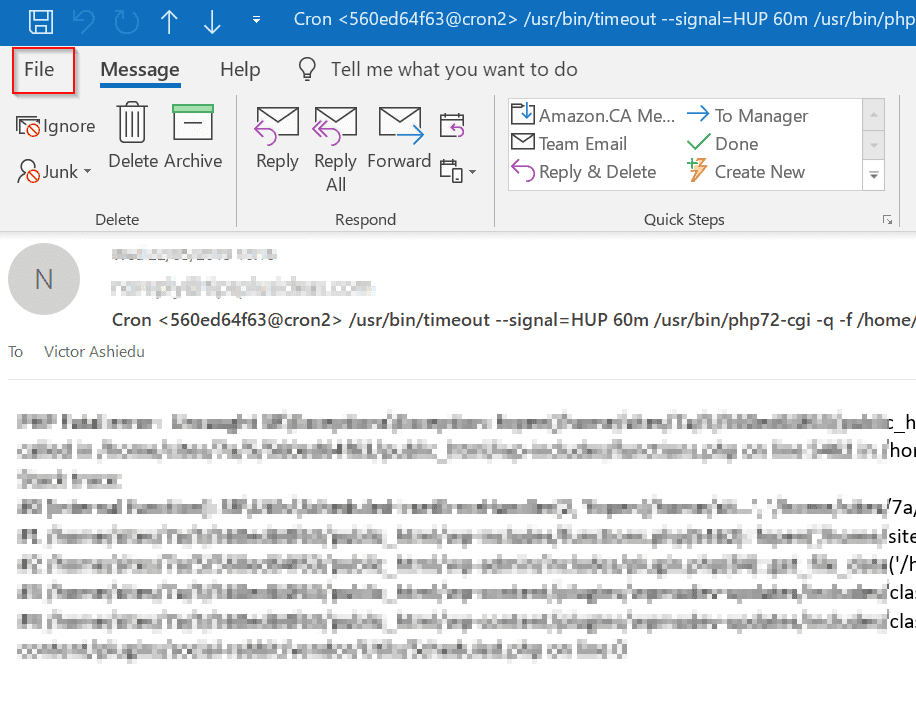Go to previous item with up arrow
This screenshot has height=715, width=916.
pos(169,21)
